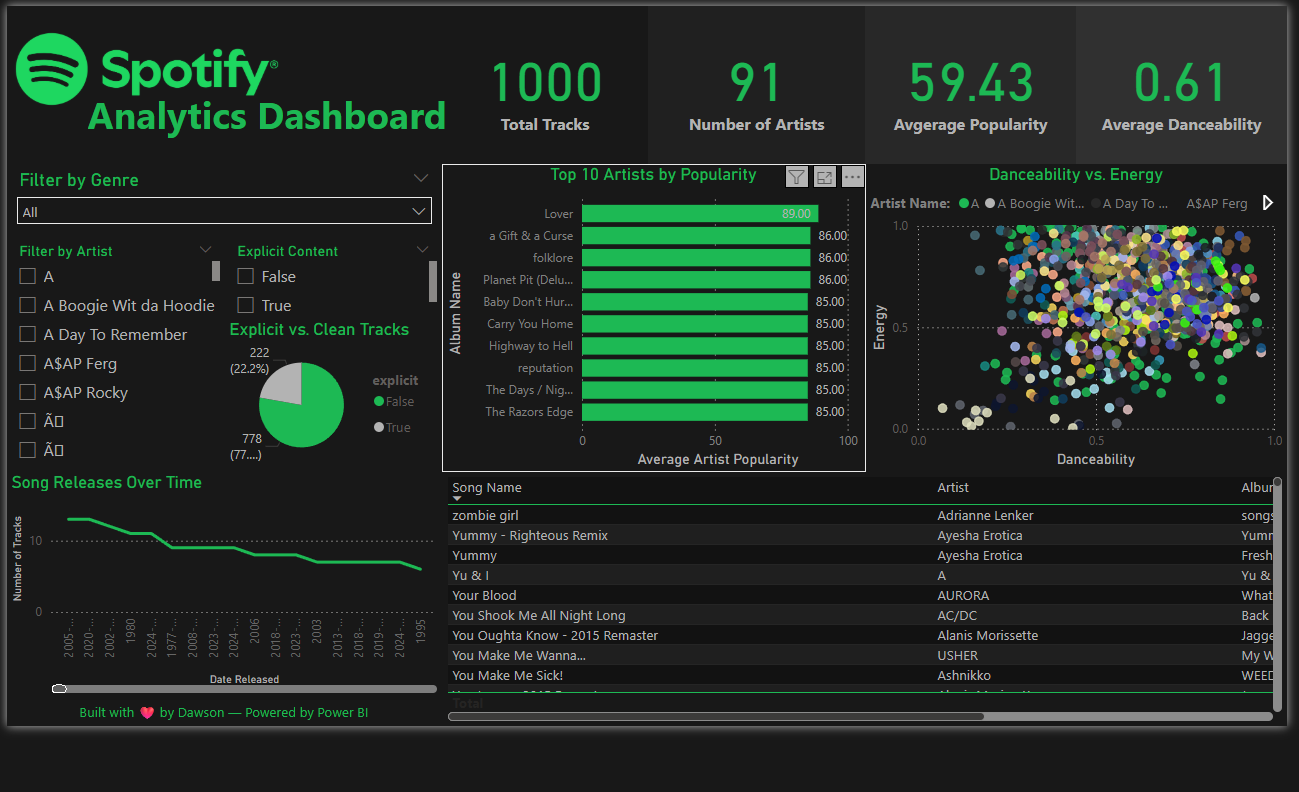Select You Shook Me All Night Long
This screenshot has height=792, width=1299.
539,616
